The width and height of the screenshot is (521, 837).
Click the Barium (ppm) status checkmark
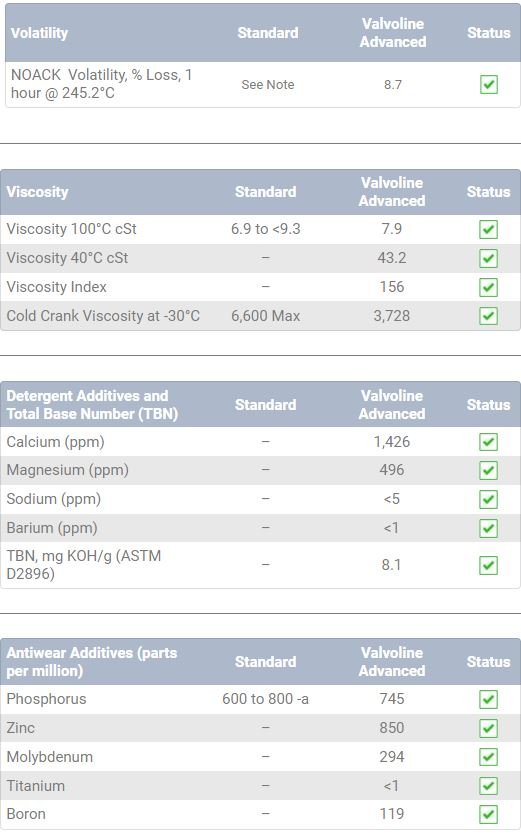point(488,528)
